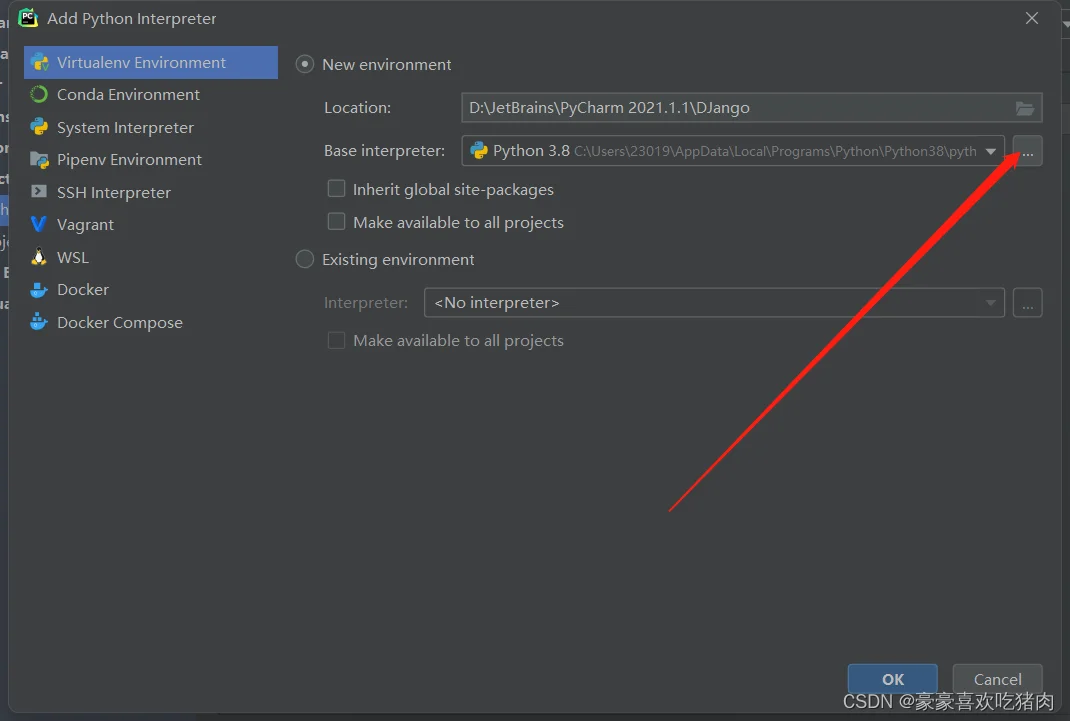Close the Add Python Interpreter dialog

click(x=1032, y=18)
